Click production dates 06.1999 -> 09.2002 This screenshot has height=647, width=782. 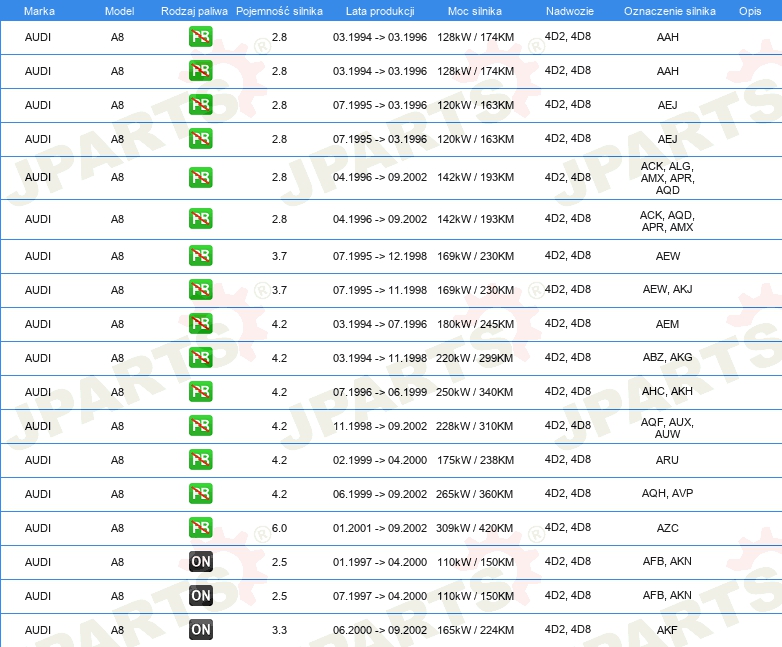pos(380,494)
